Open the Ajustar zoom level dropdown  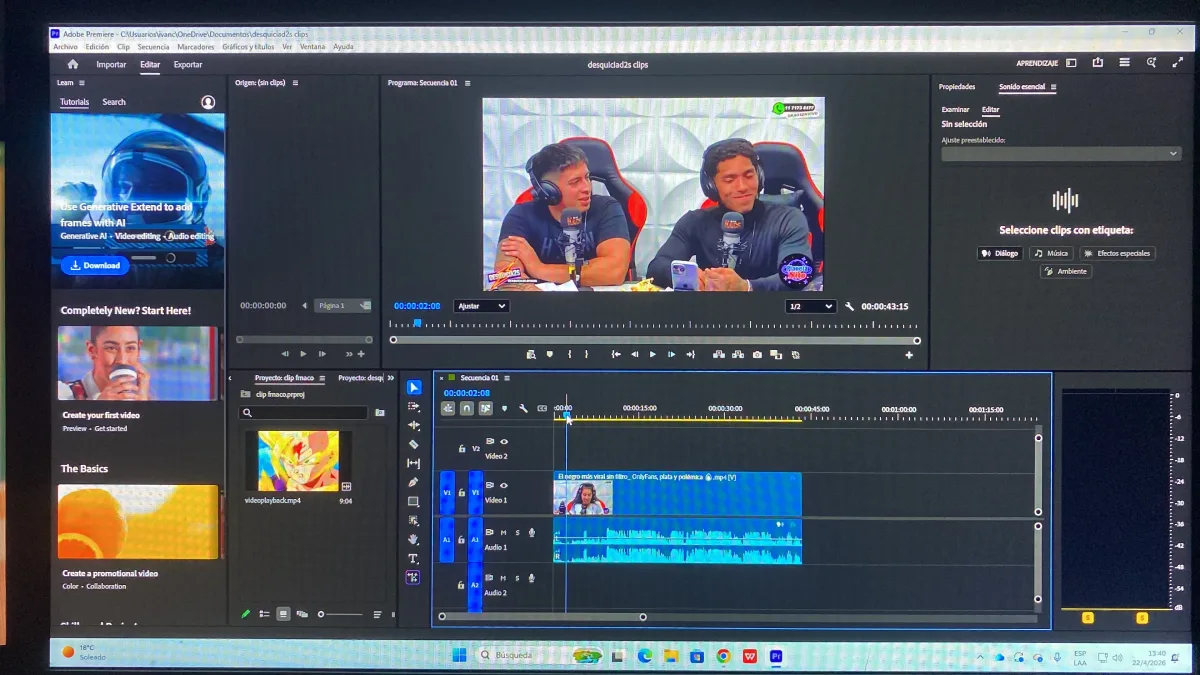point(481,306)
